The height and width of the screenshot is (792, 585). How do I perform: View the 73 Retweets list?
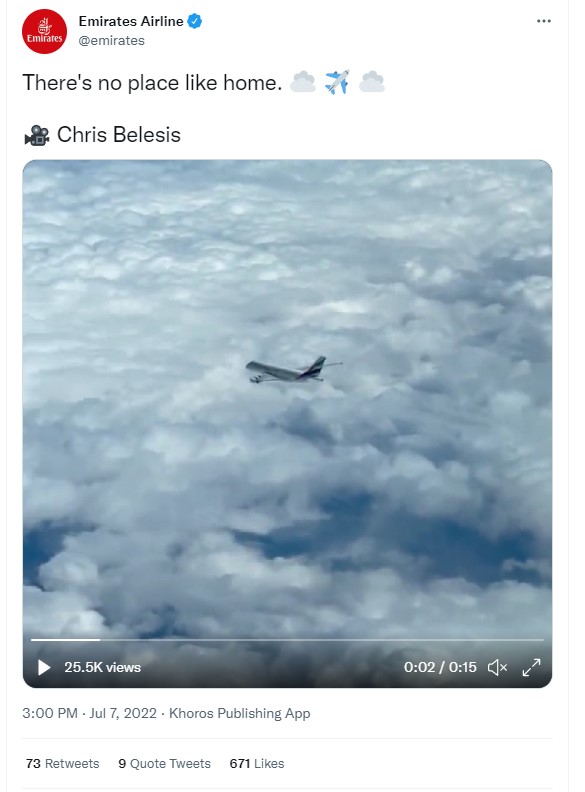pos(63,763)
